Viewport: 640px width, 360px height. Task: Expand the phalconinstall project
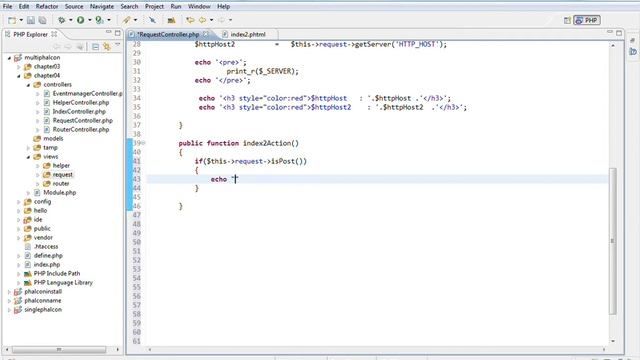coord(9,292)
